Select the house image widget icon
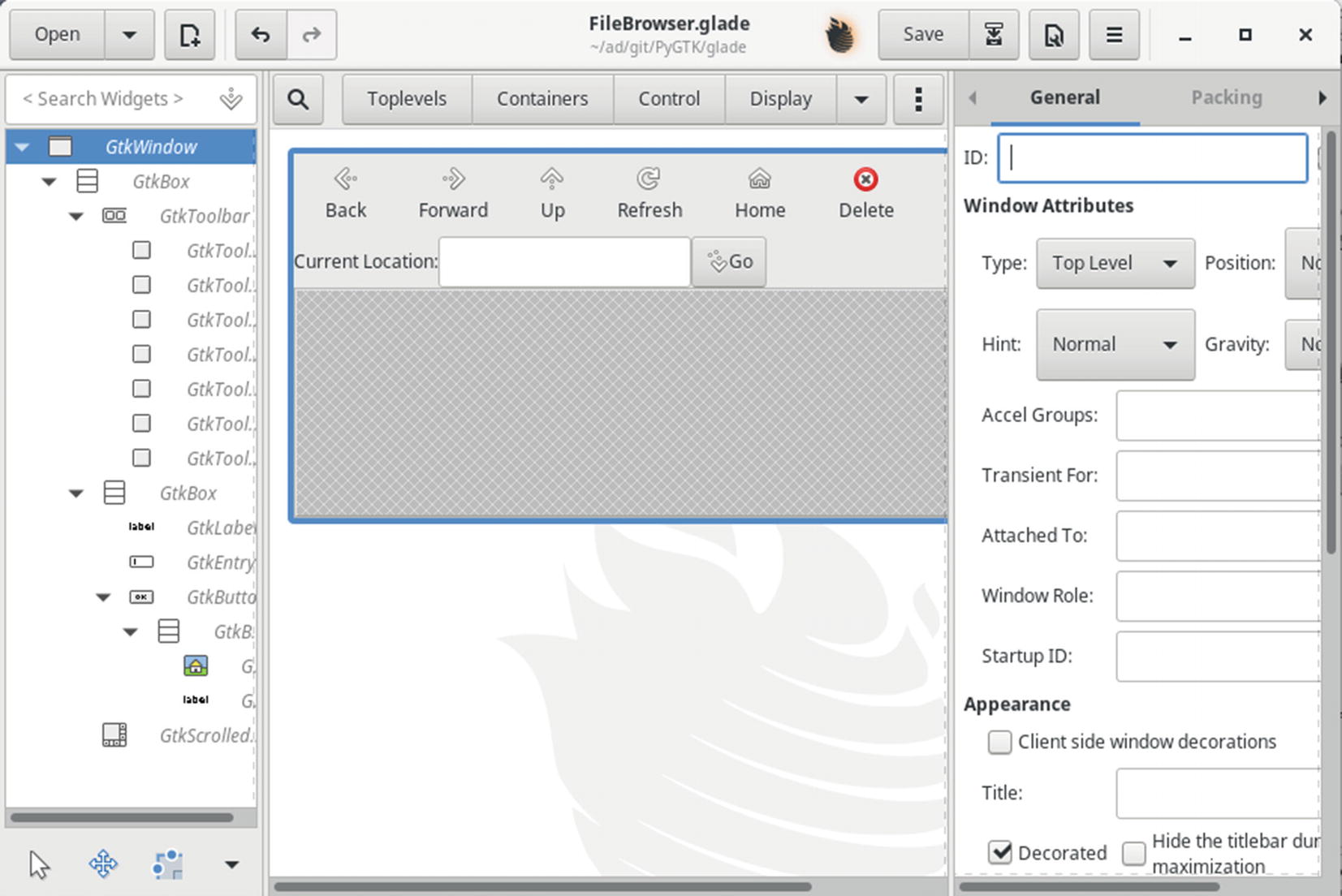 (x=196, y=666)
